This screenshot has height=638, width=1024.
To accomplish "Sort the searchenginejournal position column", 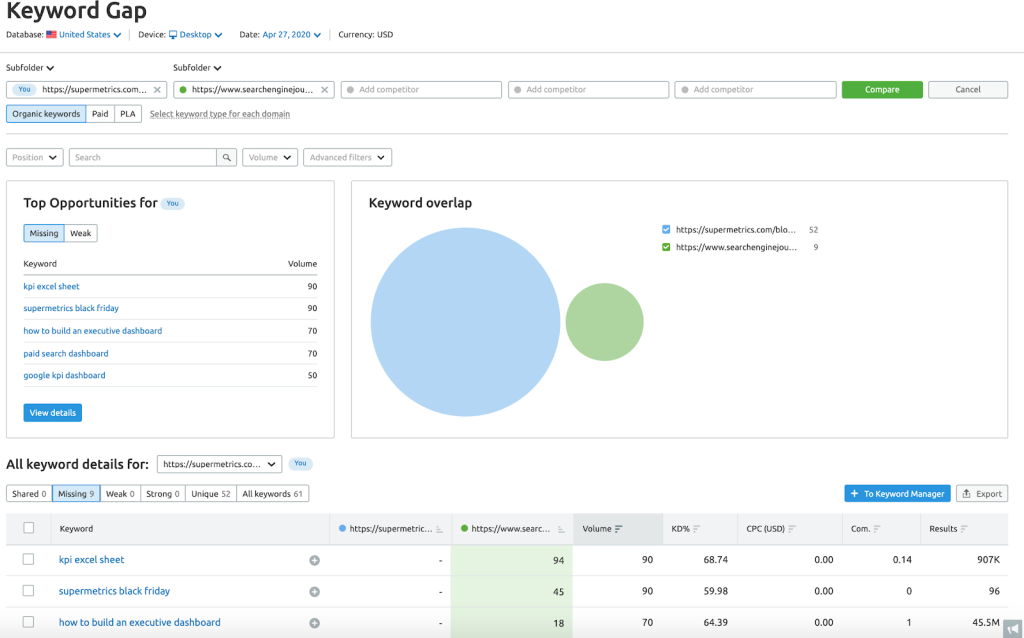I will point(561,530).
